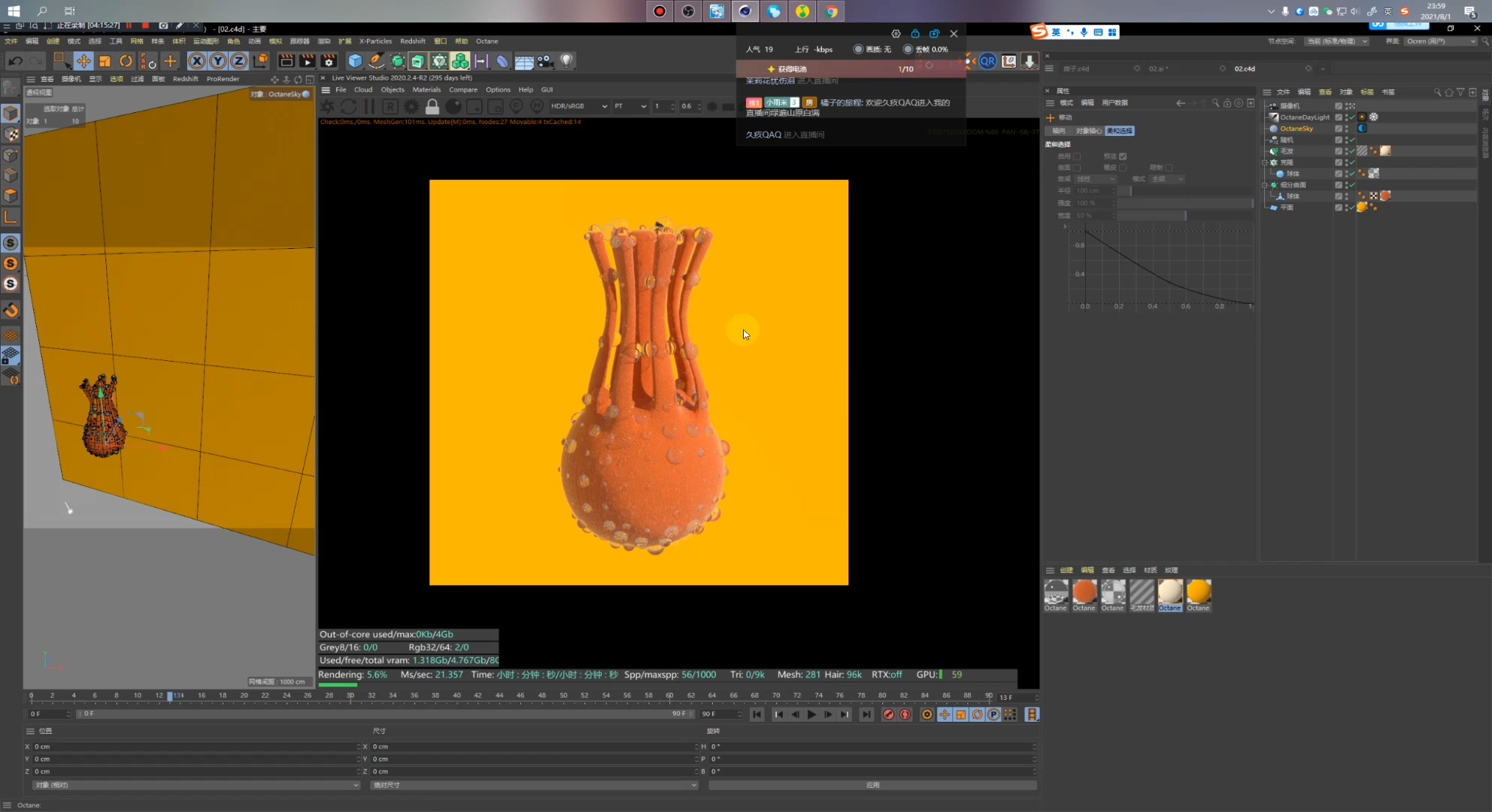
Task: Click the Cube primitive icon
Action: (x=355, y=61)
